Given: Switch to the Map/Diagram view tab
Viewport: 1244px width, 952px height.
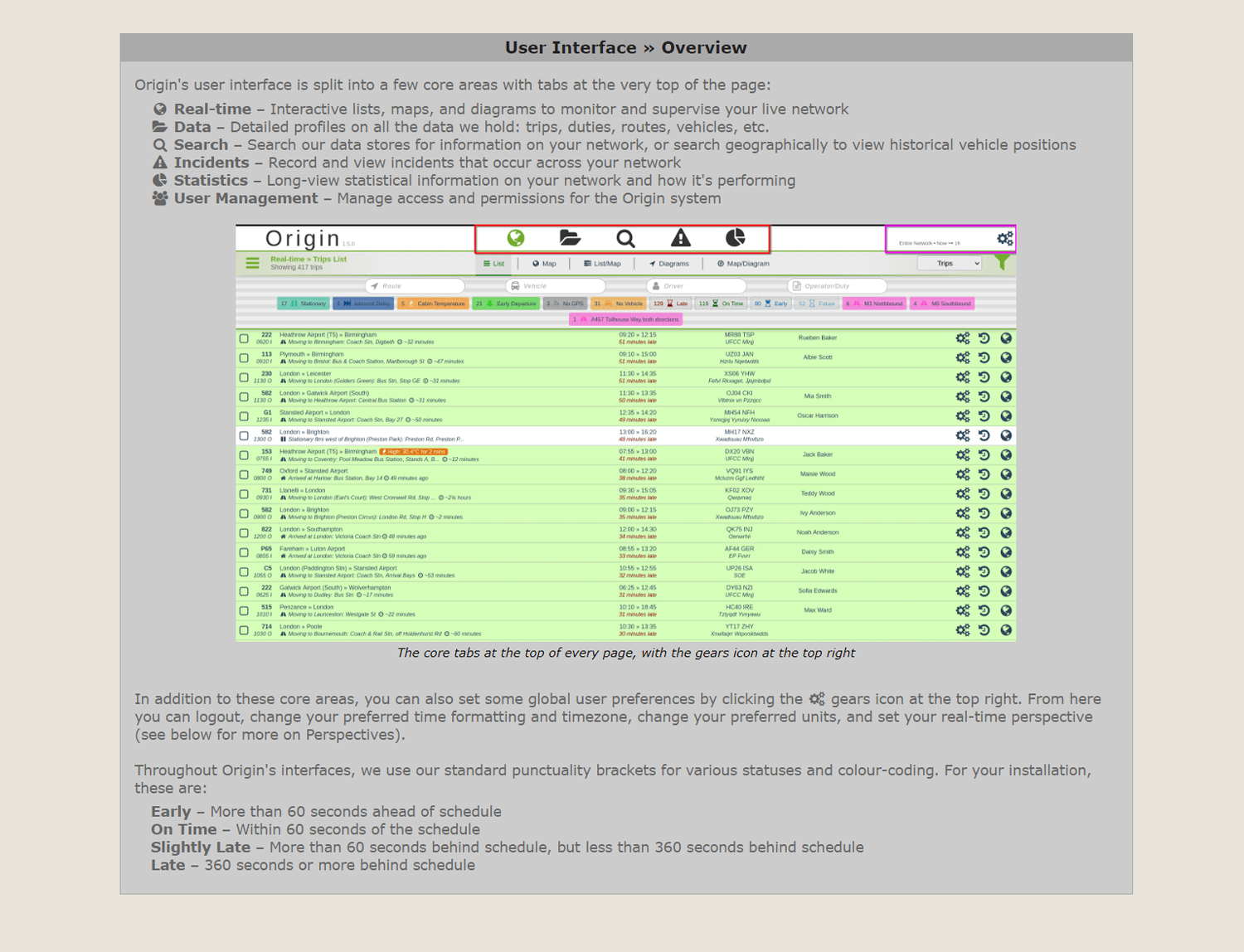Looking at the screenshot, I should (744, 264).
